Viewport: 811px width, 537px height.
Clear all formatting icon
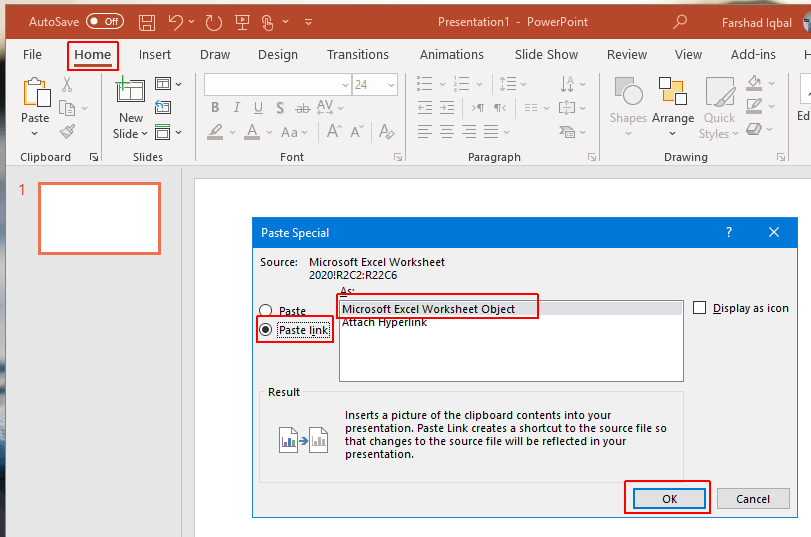click(x=386, y=131)
